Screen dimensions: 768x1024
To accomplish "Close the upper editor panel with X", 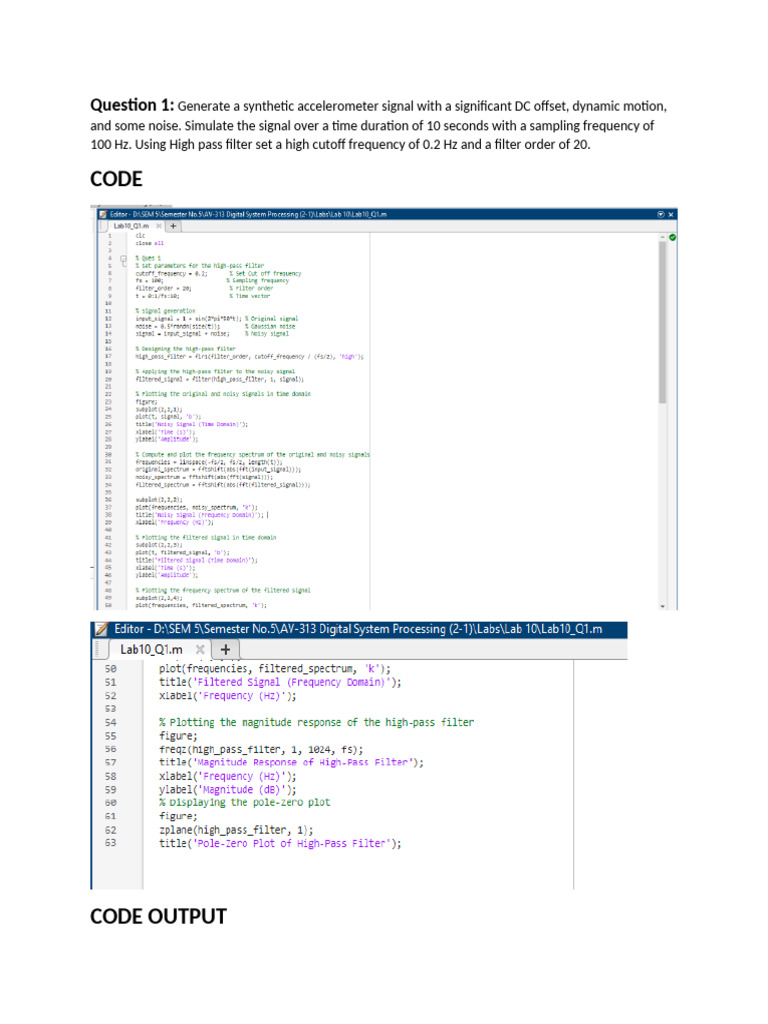I will pos(671,214).
